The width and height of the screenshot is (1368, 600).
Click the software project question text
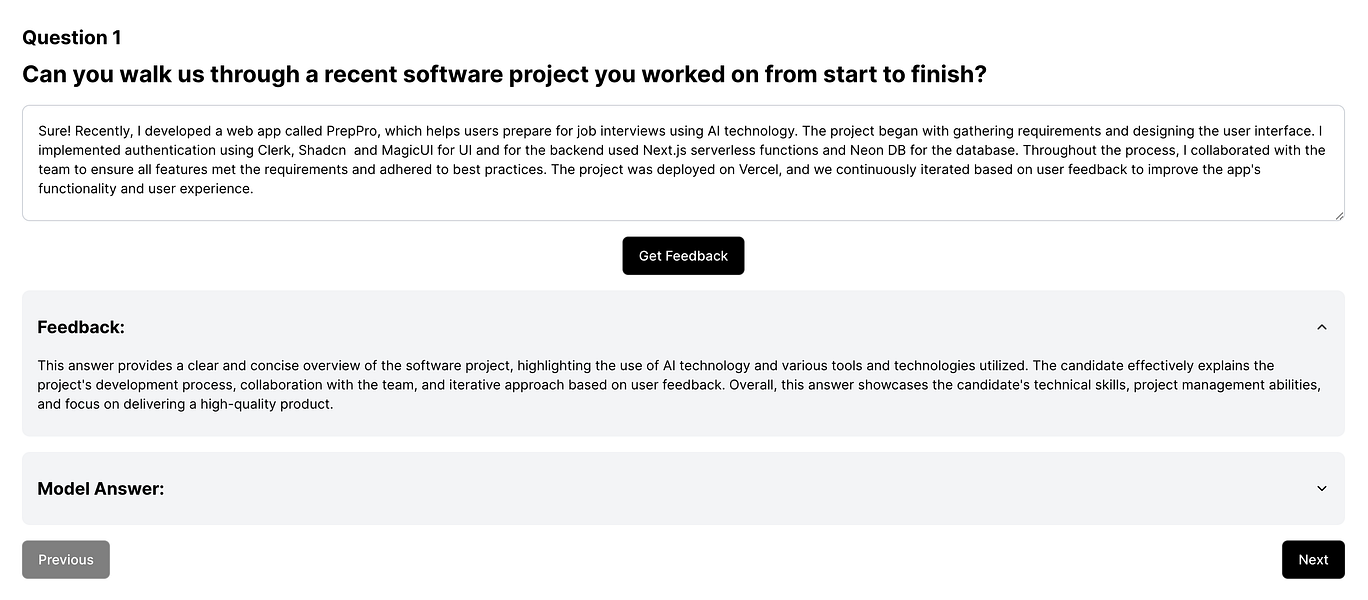pos(504,74)
